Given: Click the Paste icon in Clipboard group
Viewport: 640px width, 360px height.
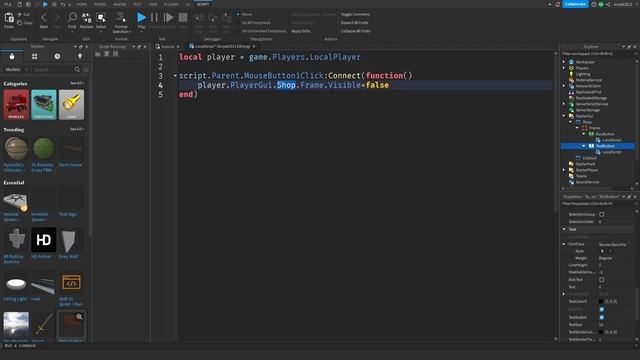Looking at the screenshot, I should (9, 18).
